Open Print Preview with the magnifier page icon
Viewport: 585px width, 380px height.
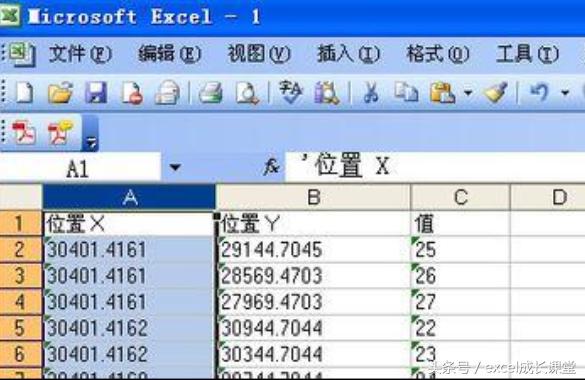(247, 92)
